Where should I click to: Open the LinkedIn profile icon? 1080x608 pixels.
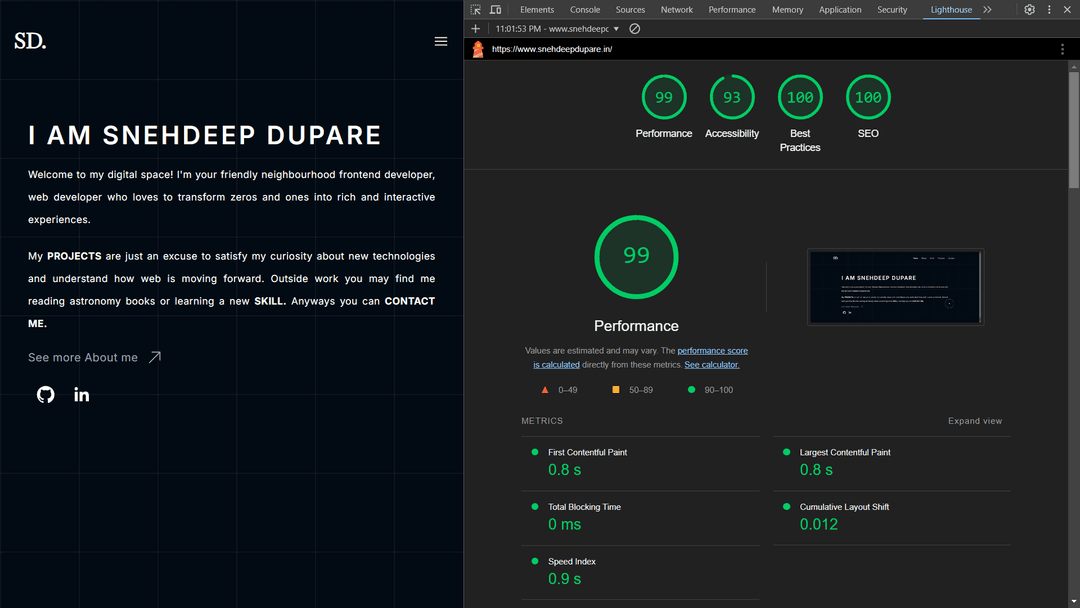tap(81, 395)
